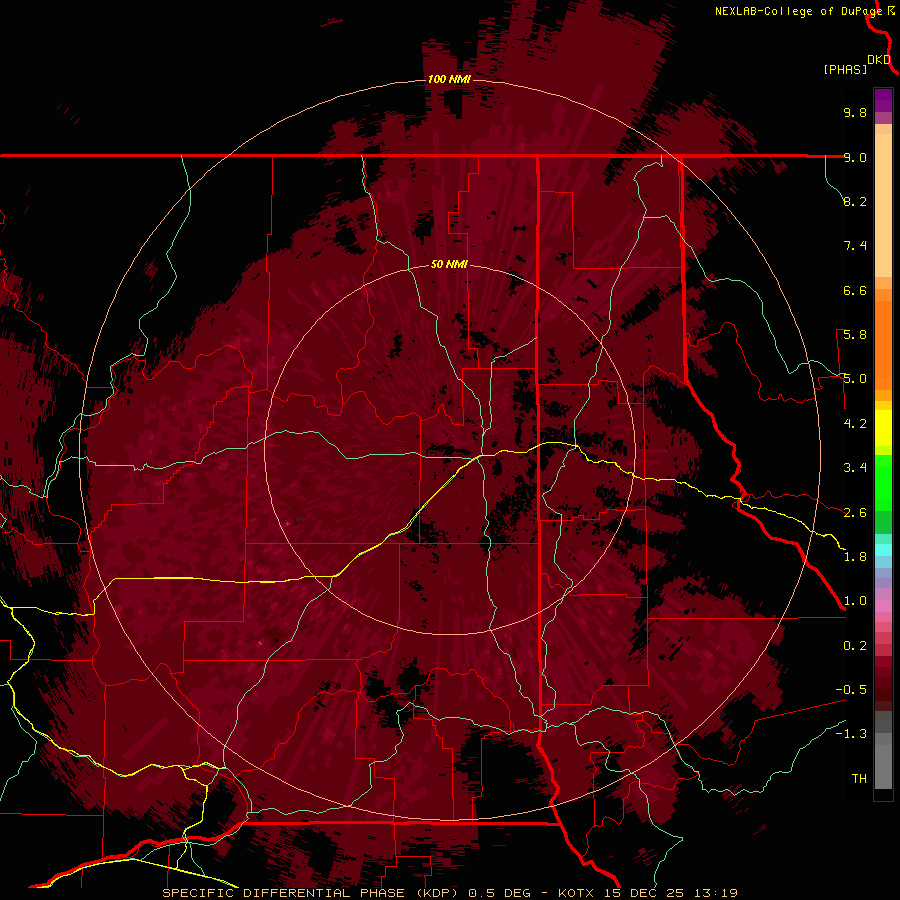The image size is (900, 900).
Task: Click the 2.6 value on the color scale
Action: (855, 513)
